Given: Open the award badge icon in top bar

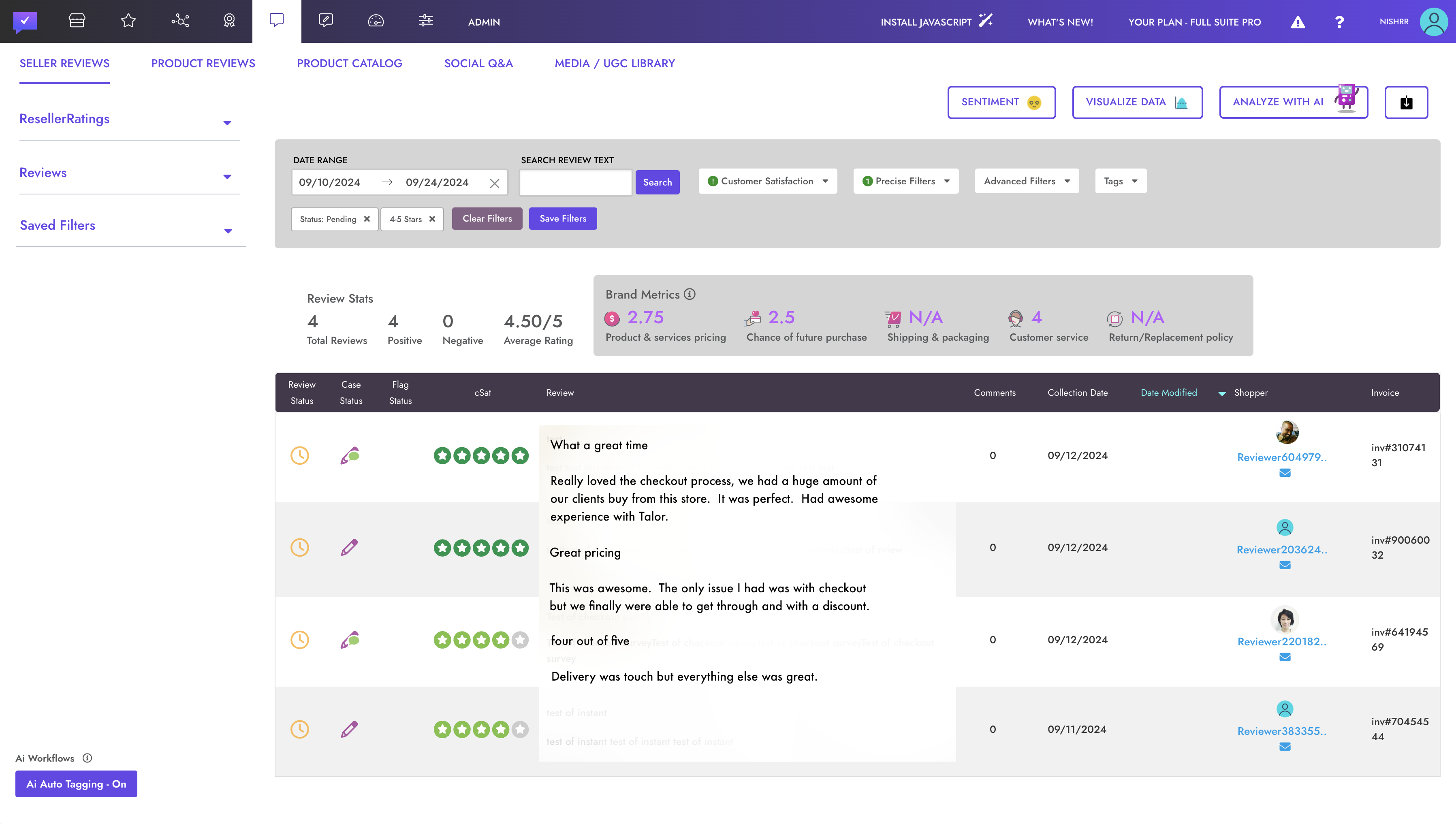Looking at the screenshot, I should [229, 21].
